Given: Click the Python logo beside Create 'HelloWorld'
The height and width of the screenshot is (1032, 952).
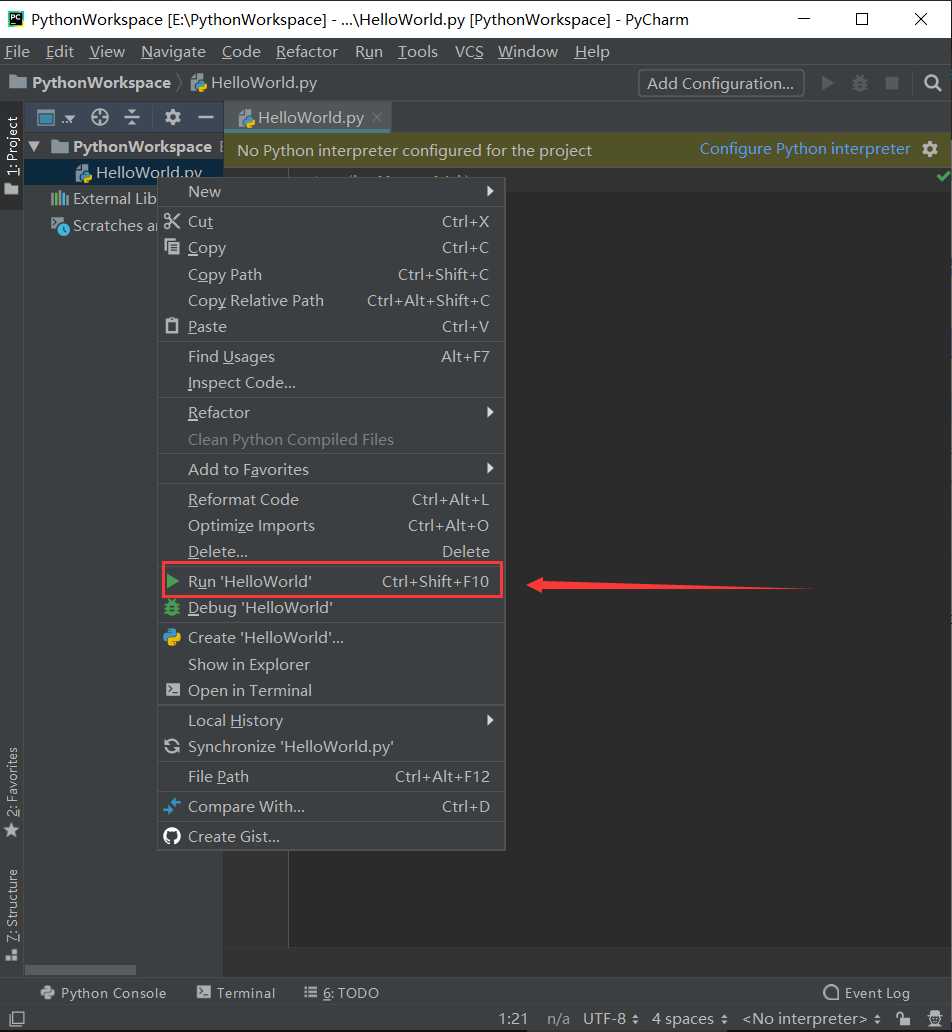Looking at the screenshot, I should coord(172,637).
